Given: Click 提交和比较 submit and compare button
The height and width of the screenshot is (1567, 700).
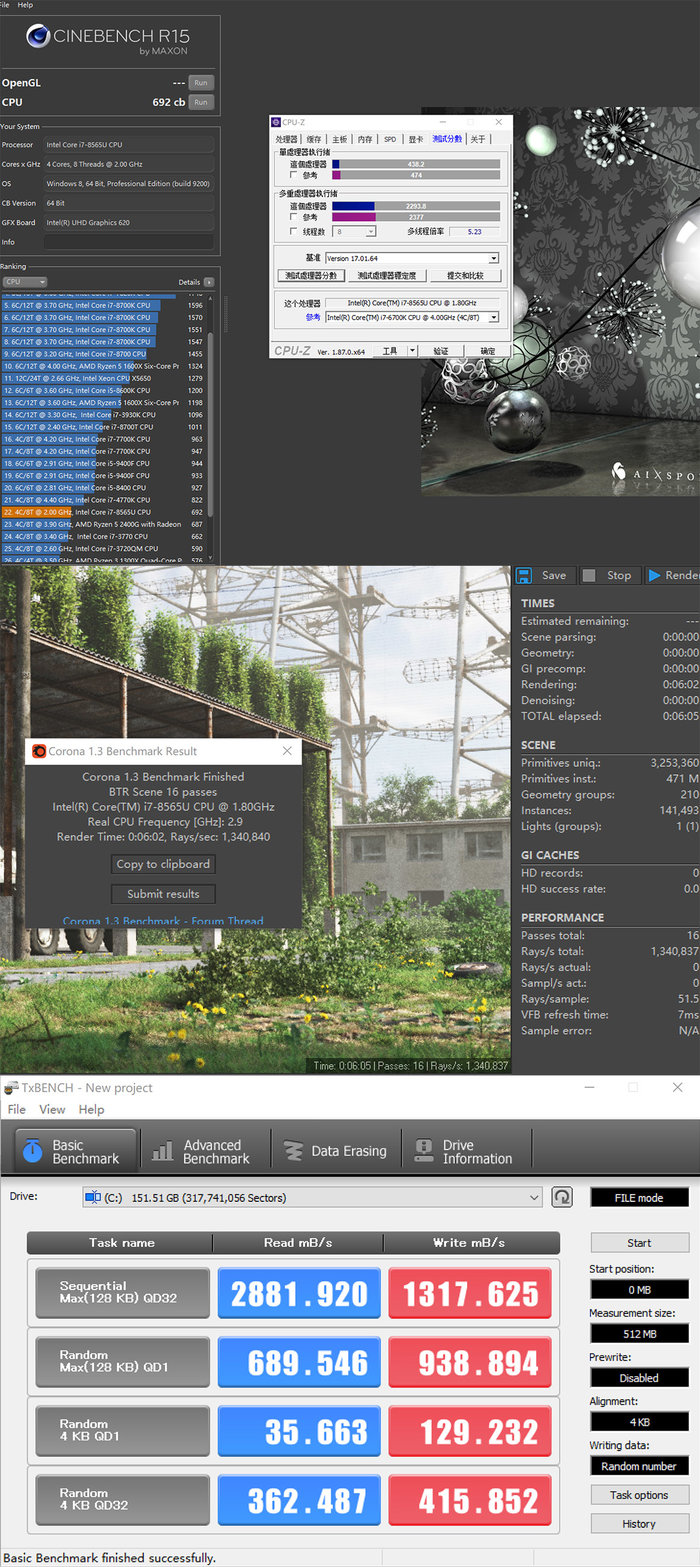Looking at the screenshot, I should (x=465, y=275).
